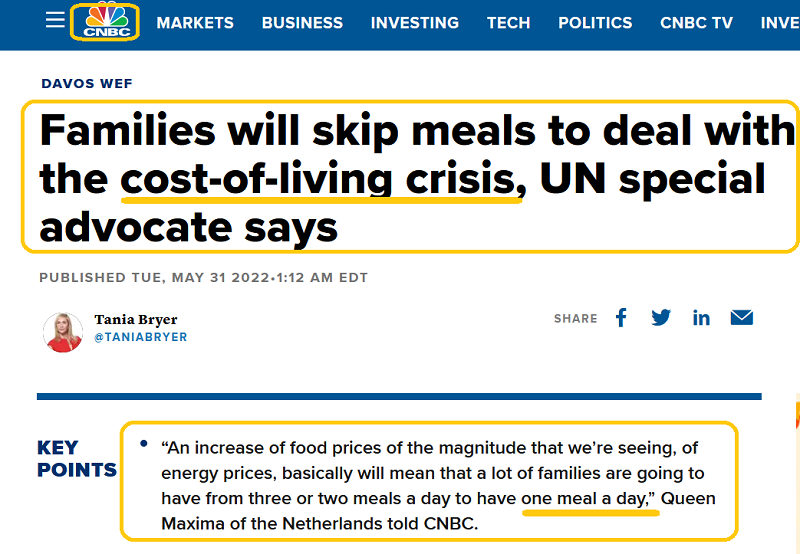Open the Tech nav section
This screenshot has width=800, height=554.
click(x=508, y=23)
